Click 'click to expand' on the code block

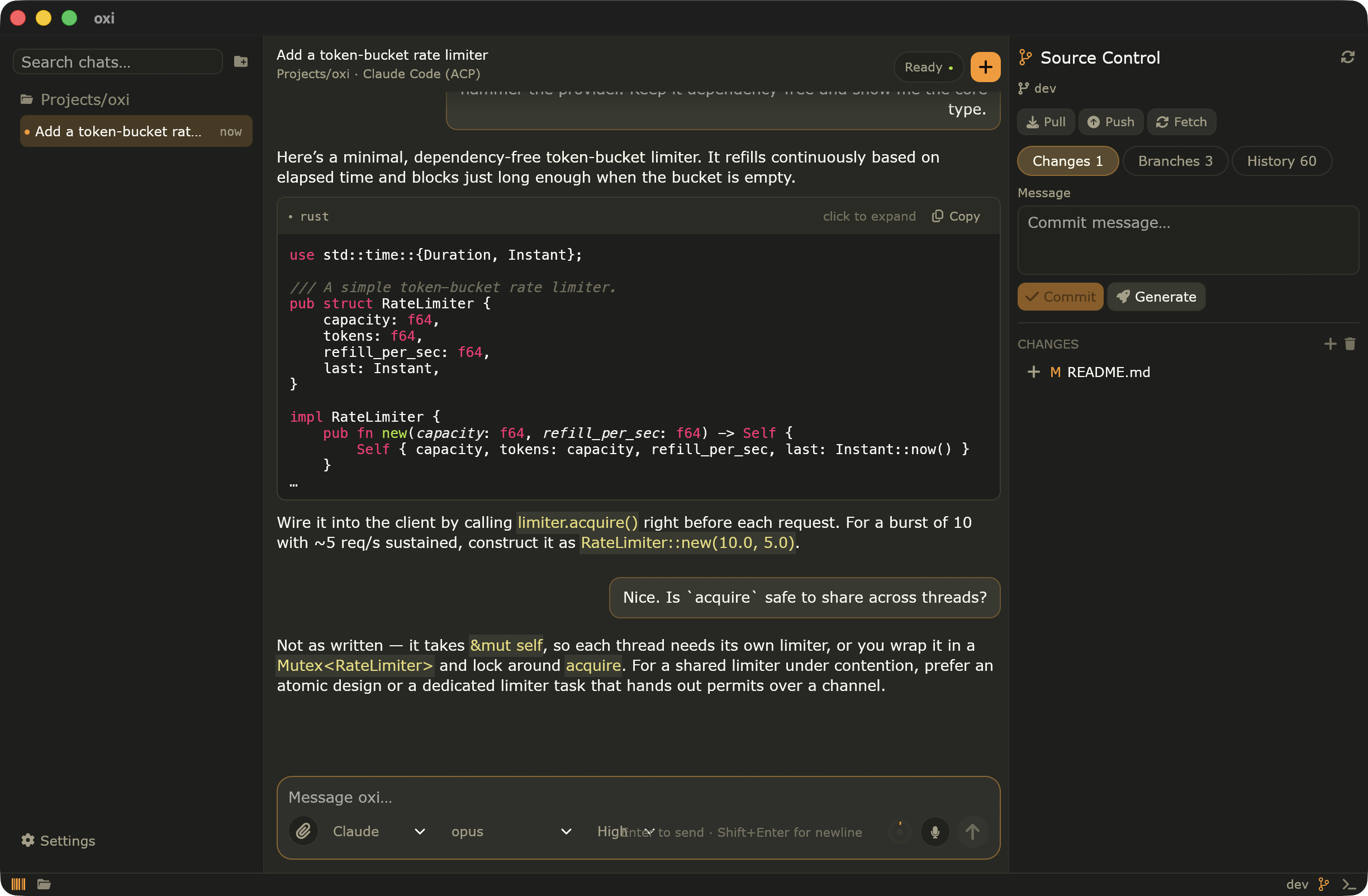(x=869, y=216)
